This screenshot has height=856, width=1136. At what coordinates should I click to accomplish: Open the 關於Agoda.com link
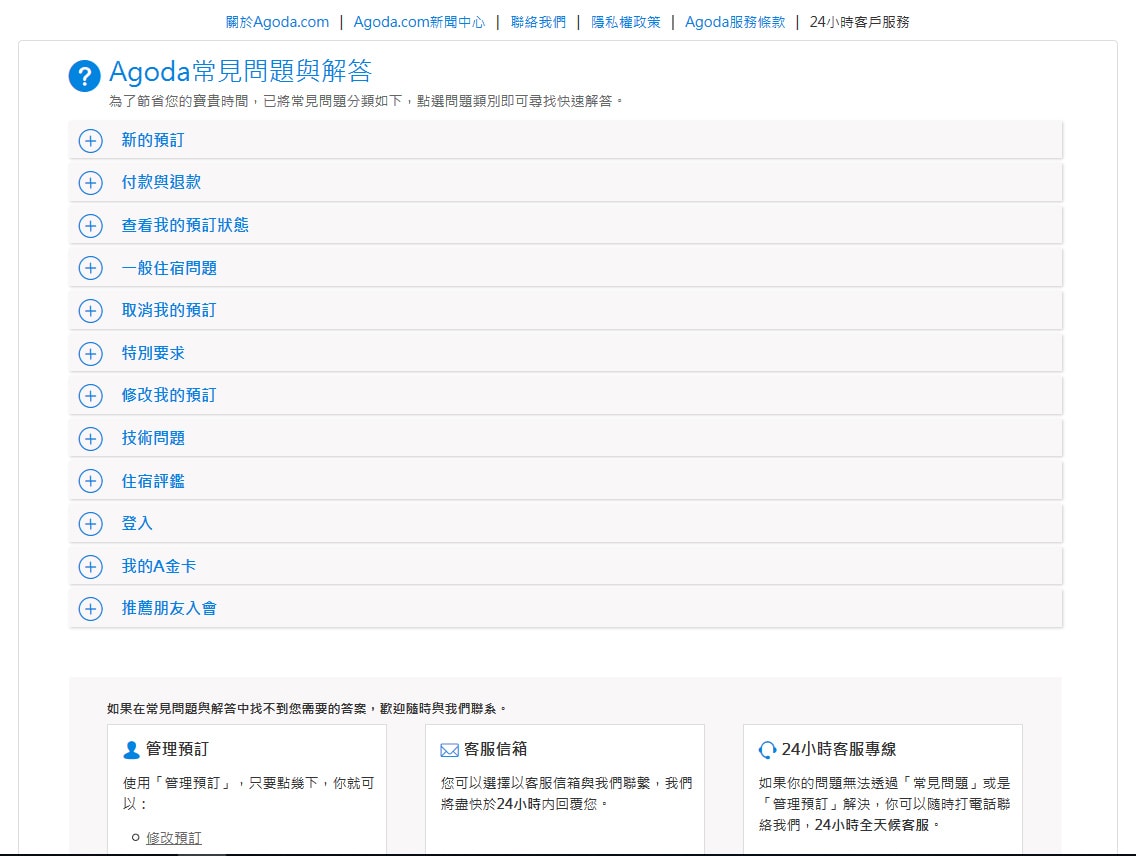click(x=277, y=22)
